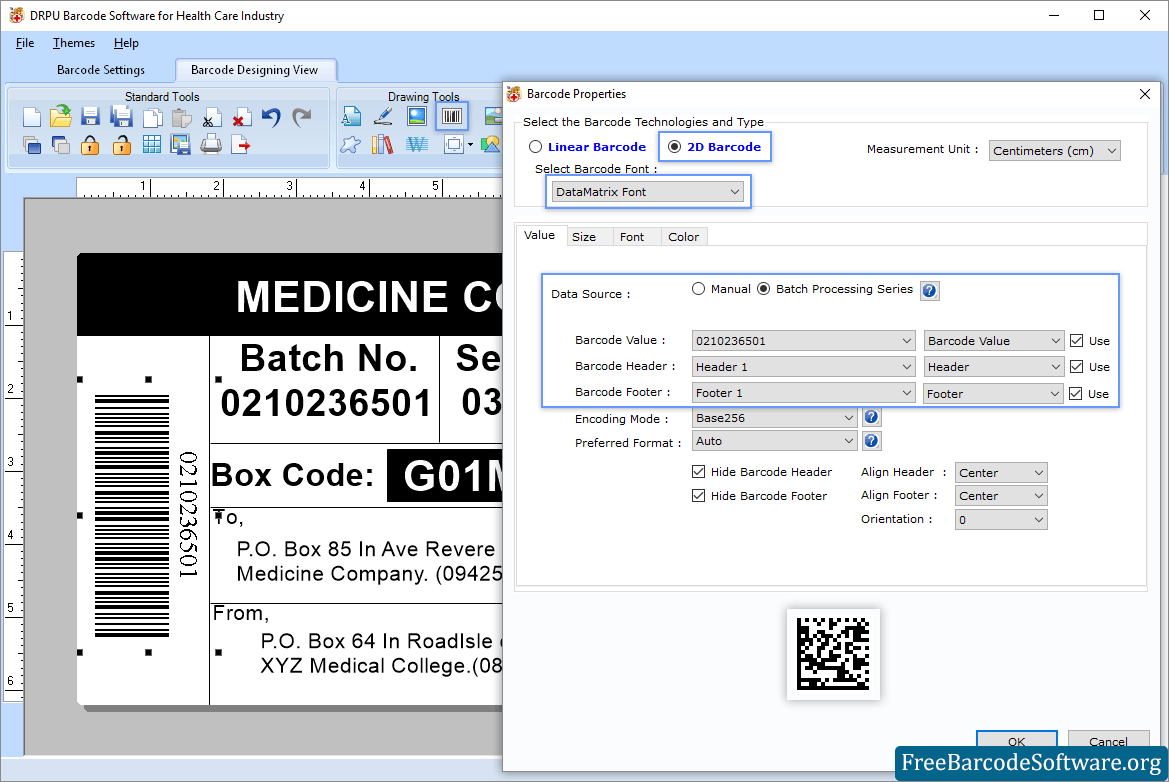Click the DataMatrix barcode preview image
The height and width of the screenshot is (782, 1169).
(x=833, y=654)
